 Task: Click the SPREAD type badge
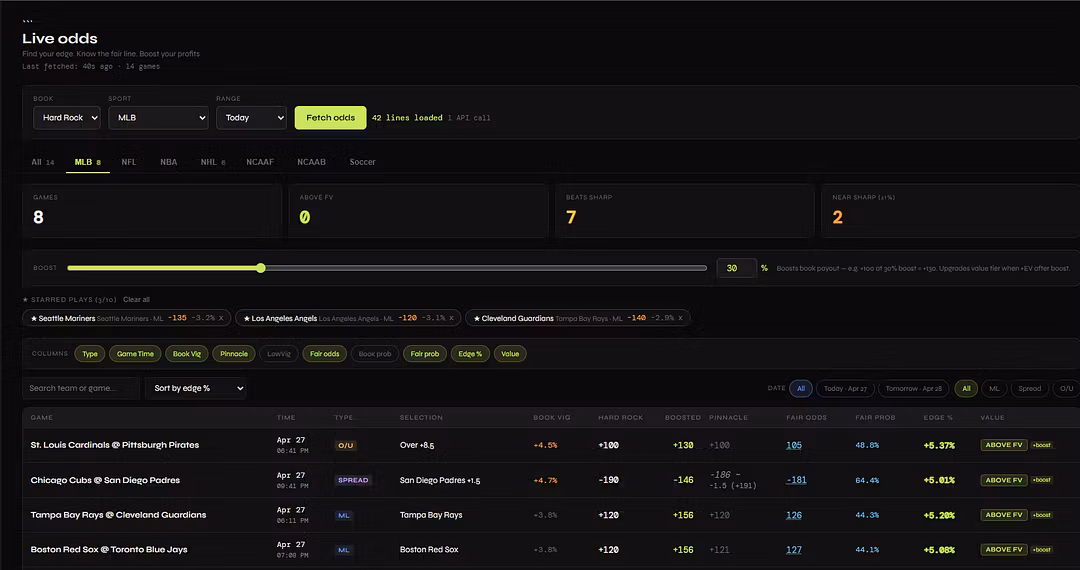tap(353, 480)
